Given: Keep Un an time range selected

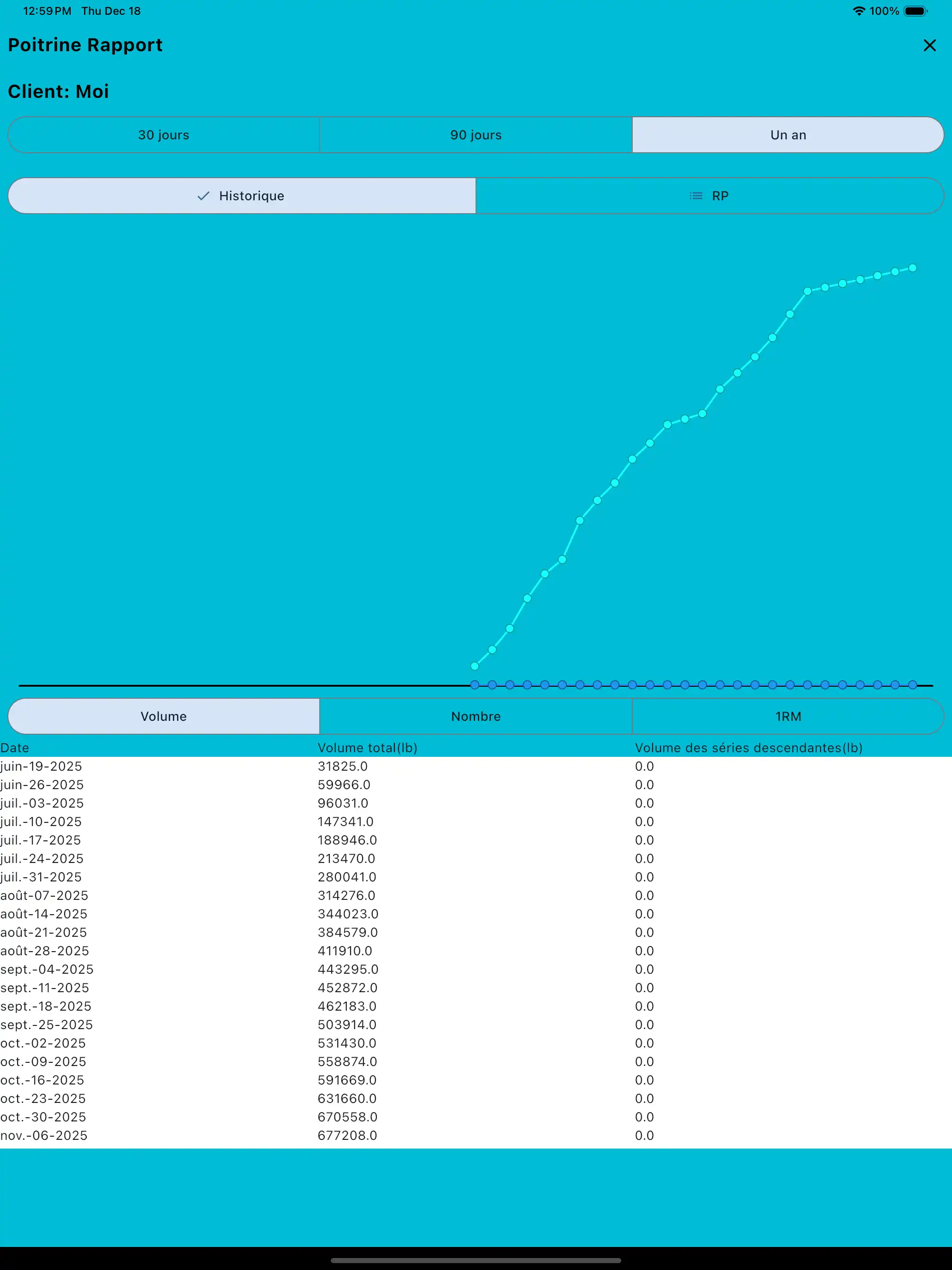Looking at the screenshot, I should [788, 135].
